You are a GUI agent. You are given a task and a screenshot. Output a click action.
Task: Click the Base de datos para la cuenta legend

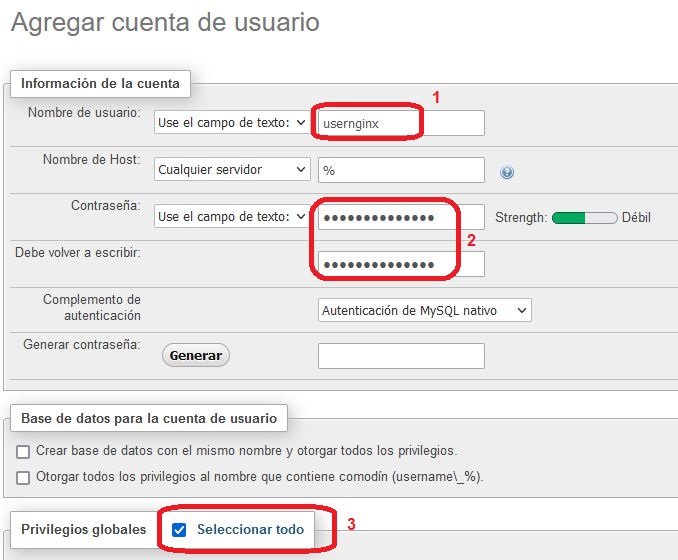148,417
